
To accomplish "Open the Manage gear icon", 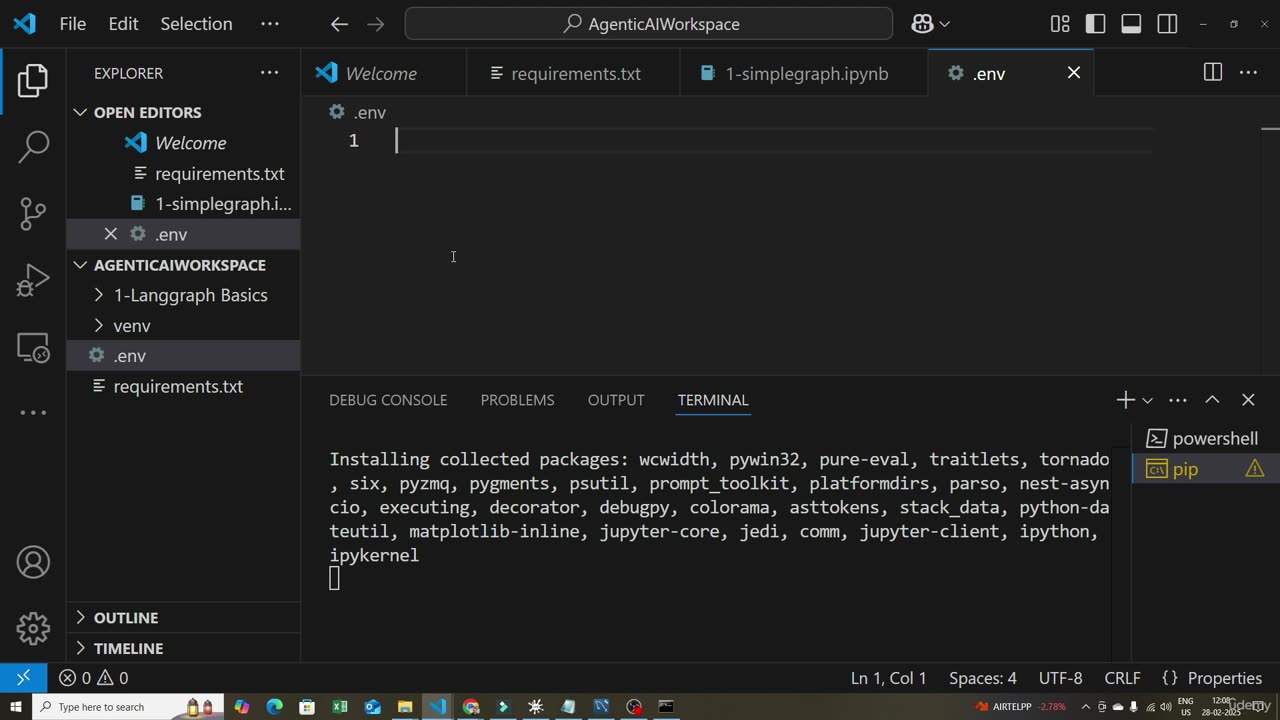I will point(33,628).
